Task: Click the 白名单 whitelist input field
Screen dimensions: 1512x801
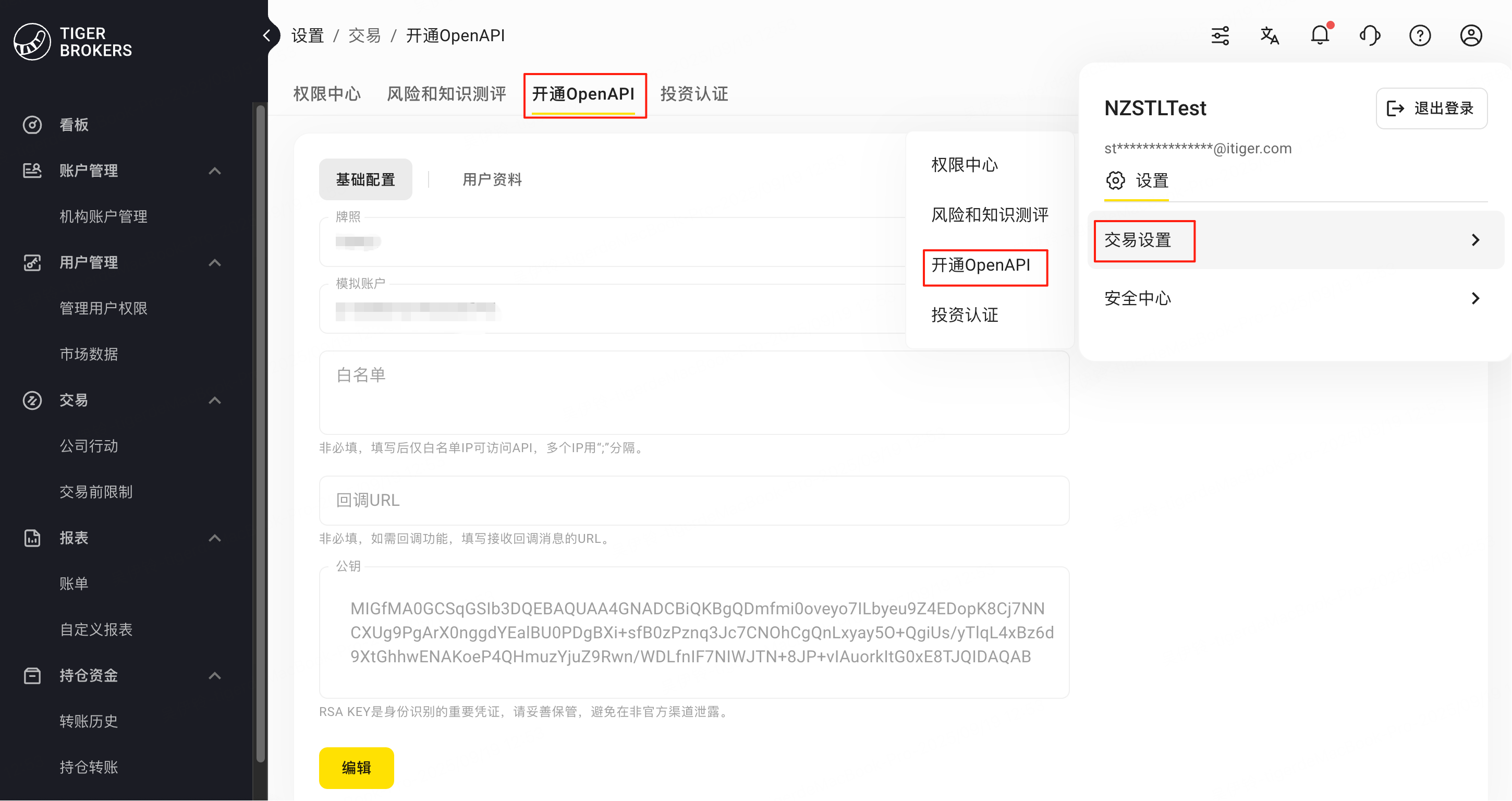Action: [x=694, y=393]
